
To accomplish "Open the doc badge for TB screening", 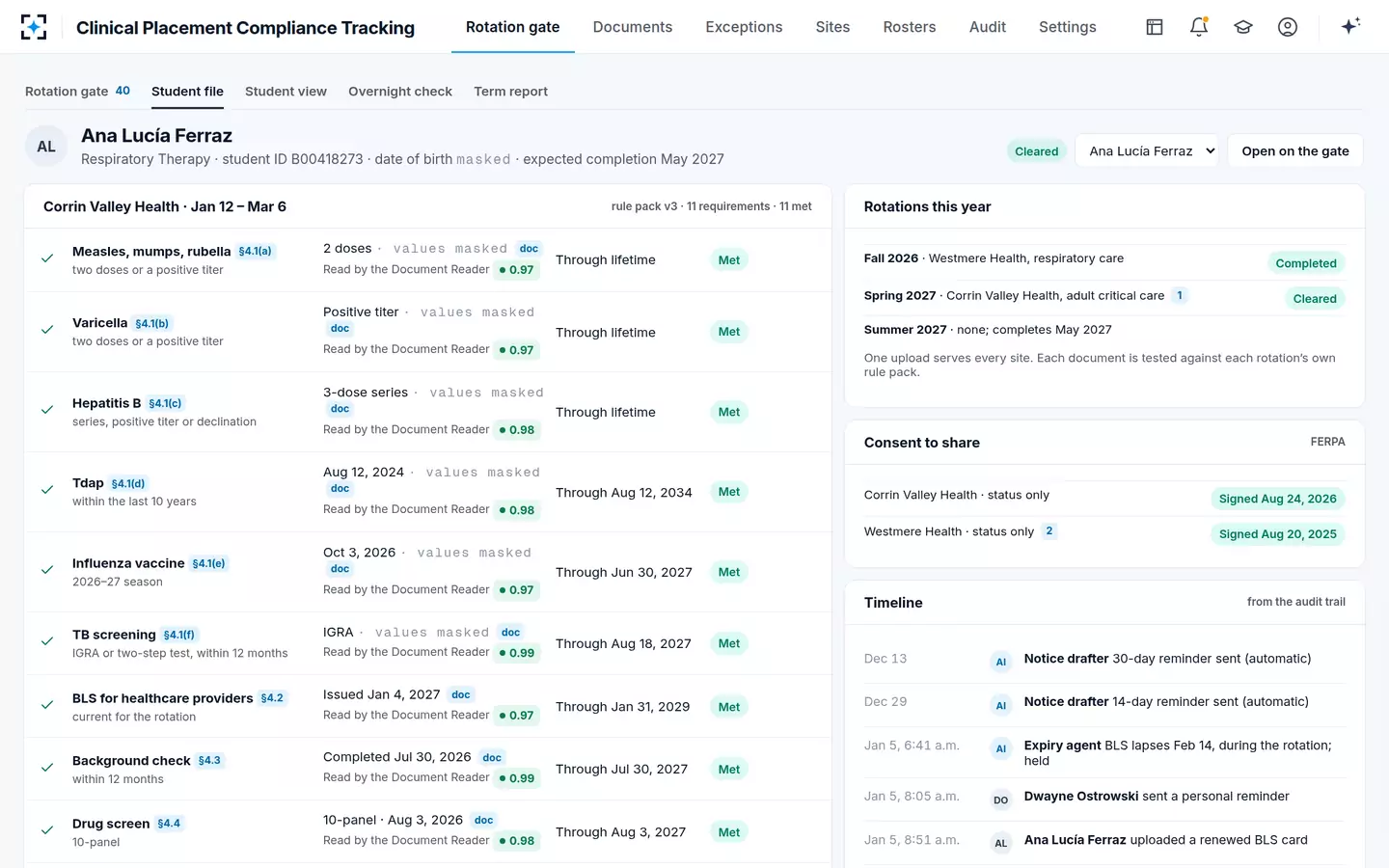I will pyautogui.click(x=510, y=633).
